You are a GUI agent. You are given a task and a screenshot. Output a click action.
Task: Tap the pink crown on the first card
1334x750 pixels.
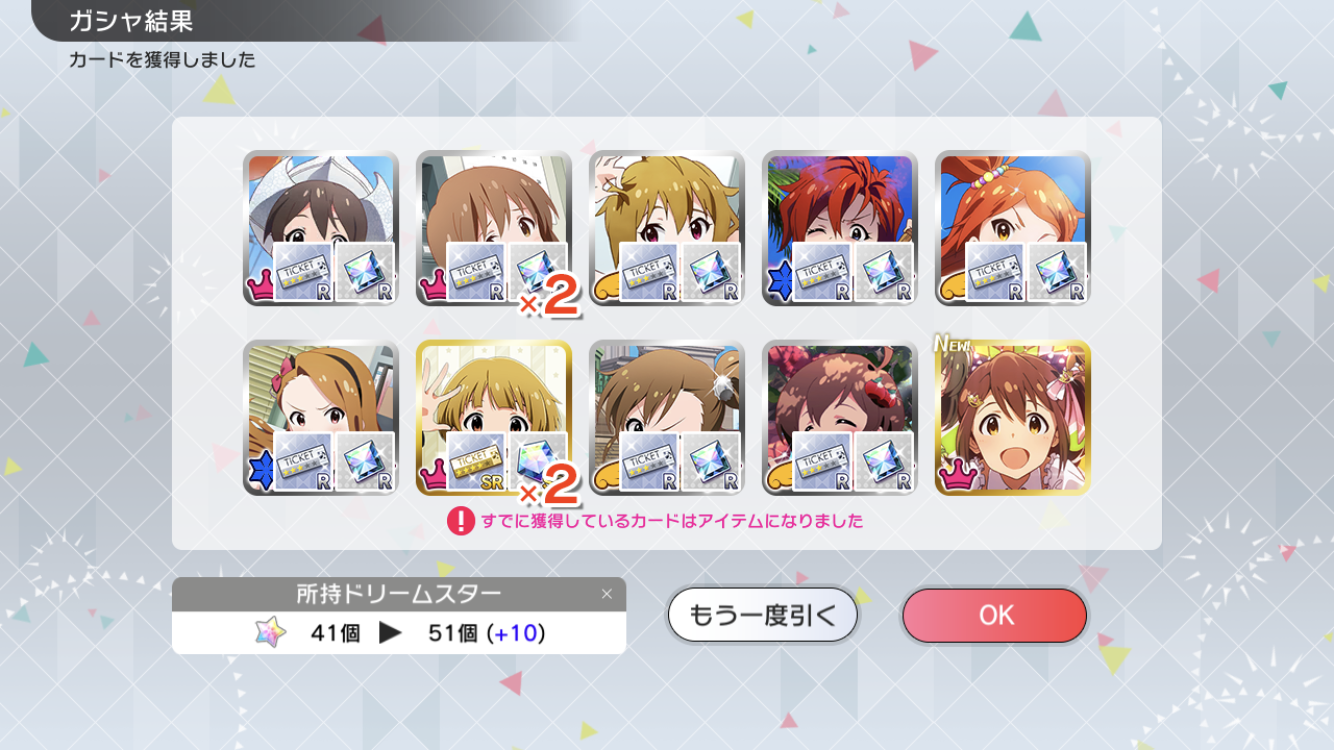point(260,288)
